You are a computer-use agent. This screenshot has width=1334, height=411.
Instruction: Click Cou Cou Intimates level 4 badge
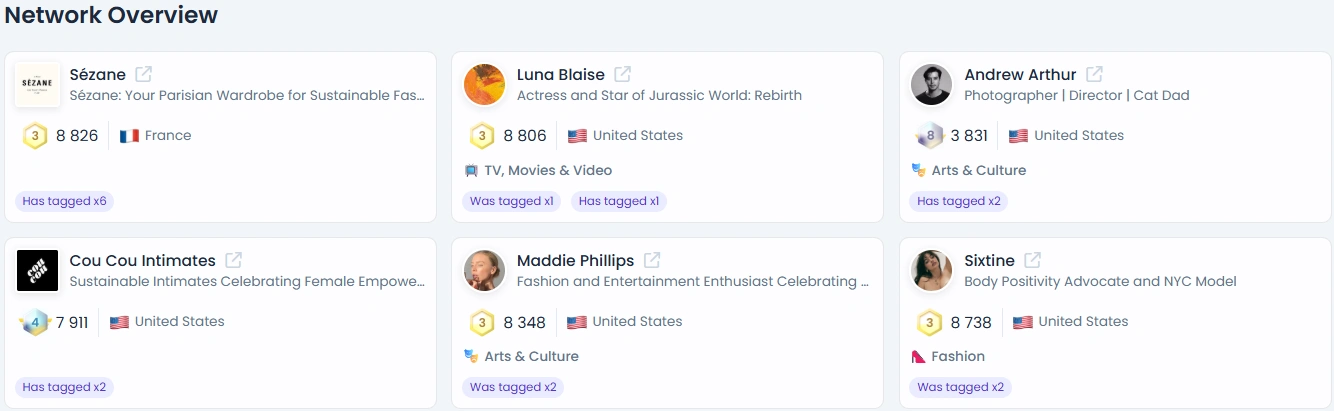[35, 322]
